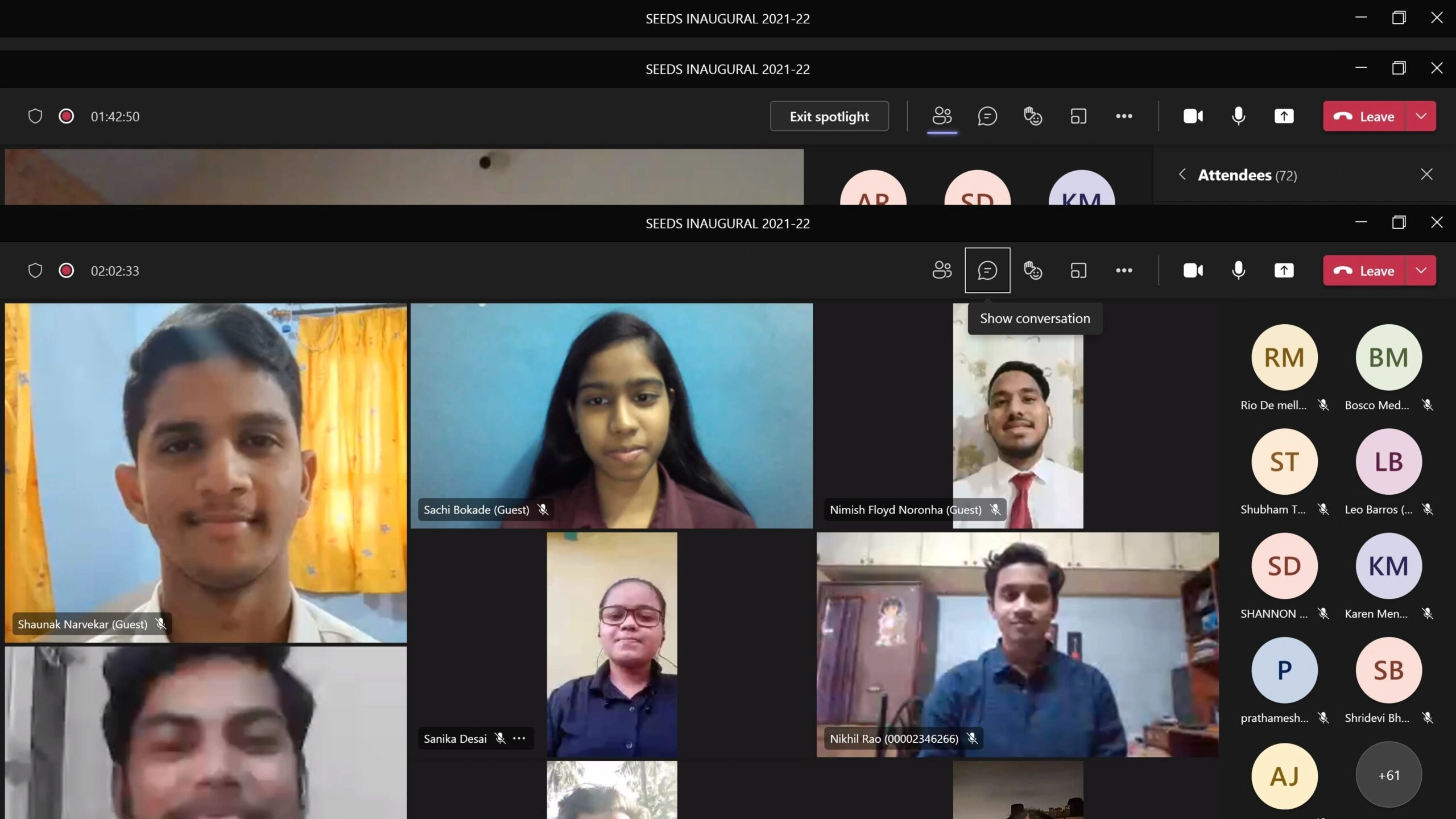Click the Shridevi Bh... name text
The image size is (1456, 819).
point(1377,718)
